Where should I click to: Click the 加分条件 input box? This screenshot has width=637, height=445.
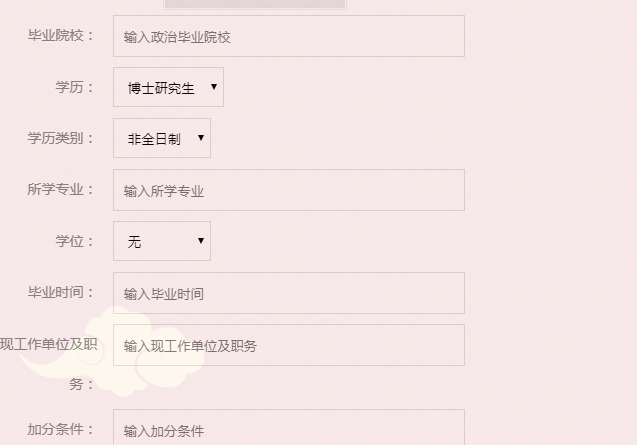pyautogui.click(x=289, y=427)
